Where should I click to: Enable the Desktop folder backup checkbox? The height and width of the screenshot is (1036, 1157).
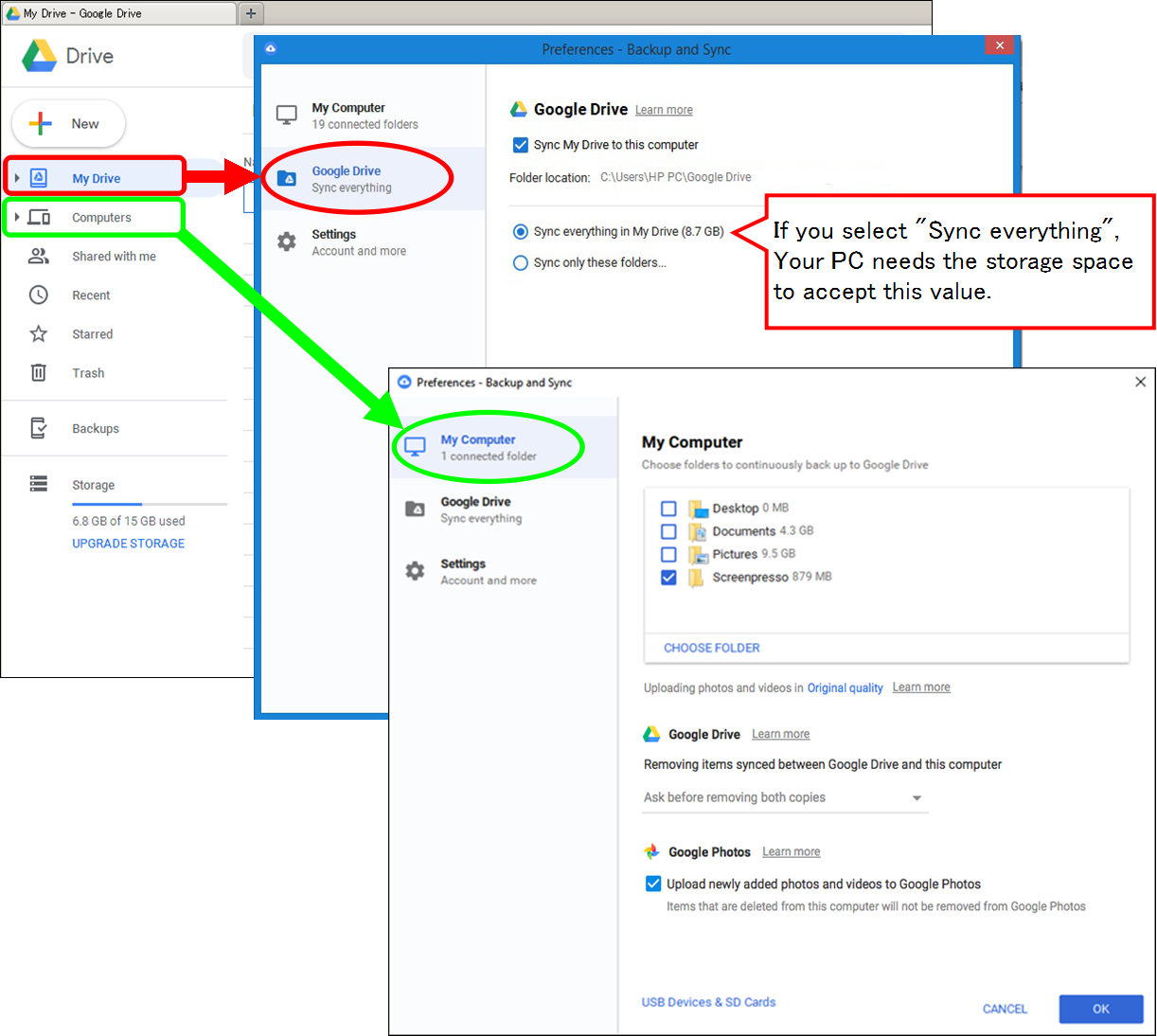pyautogui.click(x=668, y=509)
